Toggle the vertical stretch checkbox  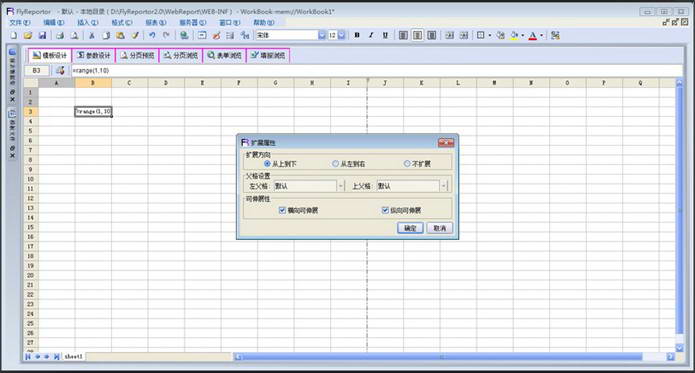[x=385, y=210]
